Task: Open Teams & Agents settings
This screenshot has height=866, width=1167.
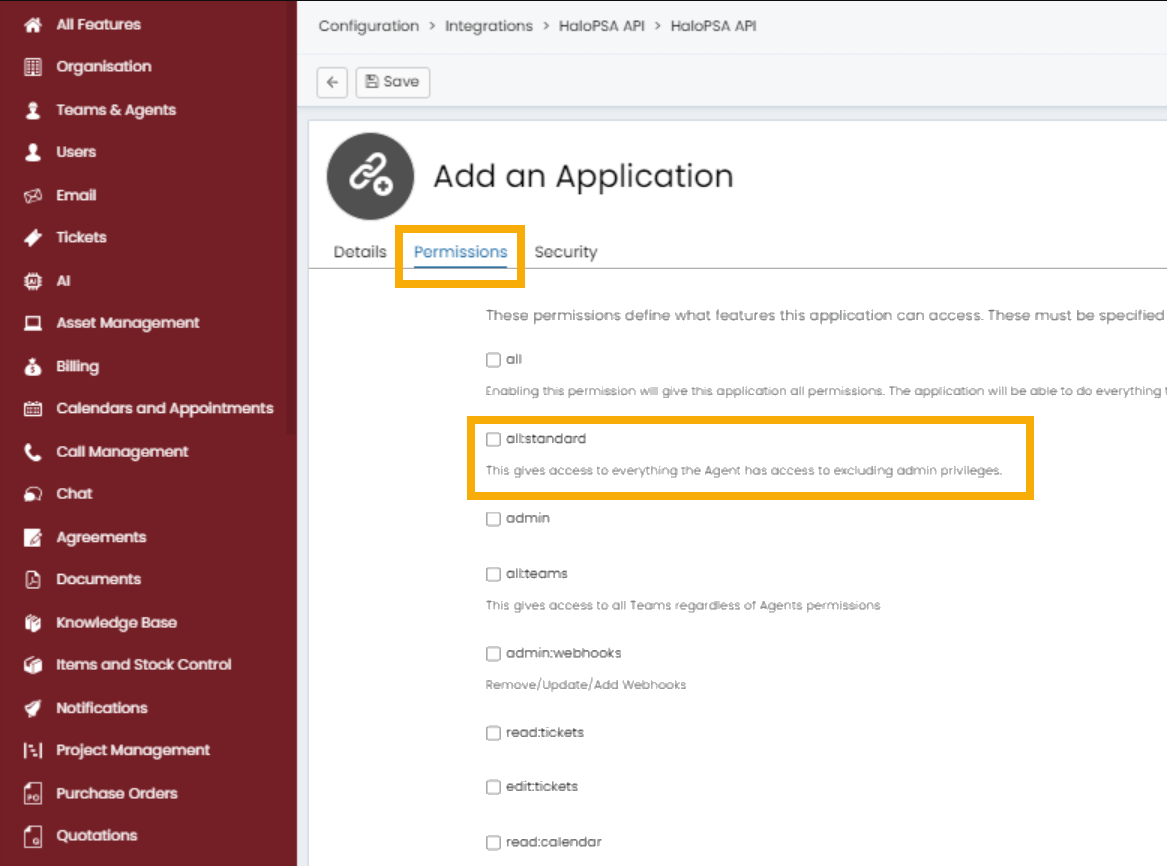Action: (x=116, y=109)
